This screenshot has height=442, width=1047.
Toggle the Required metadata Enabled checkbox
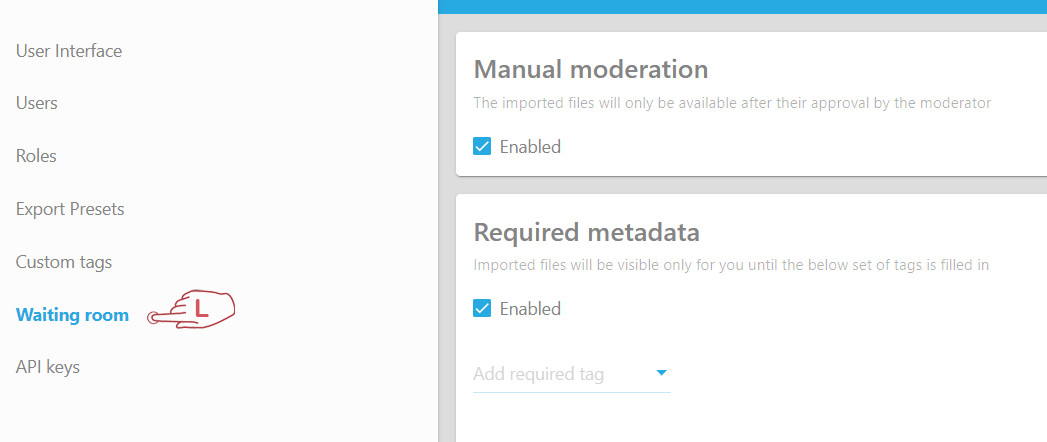click(482, 308)
